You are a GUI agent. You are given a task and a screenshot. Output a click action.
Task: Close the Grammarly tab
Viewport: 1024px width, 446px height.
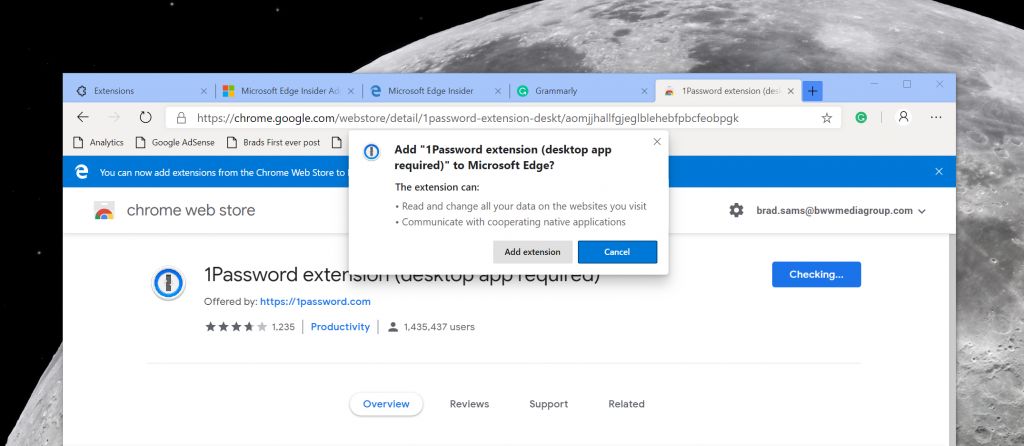click(x=644, y=91)
